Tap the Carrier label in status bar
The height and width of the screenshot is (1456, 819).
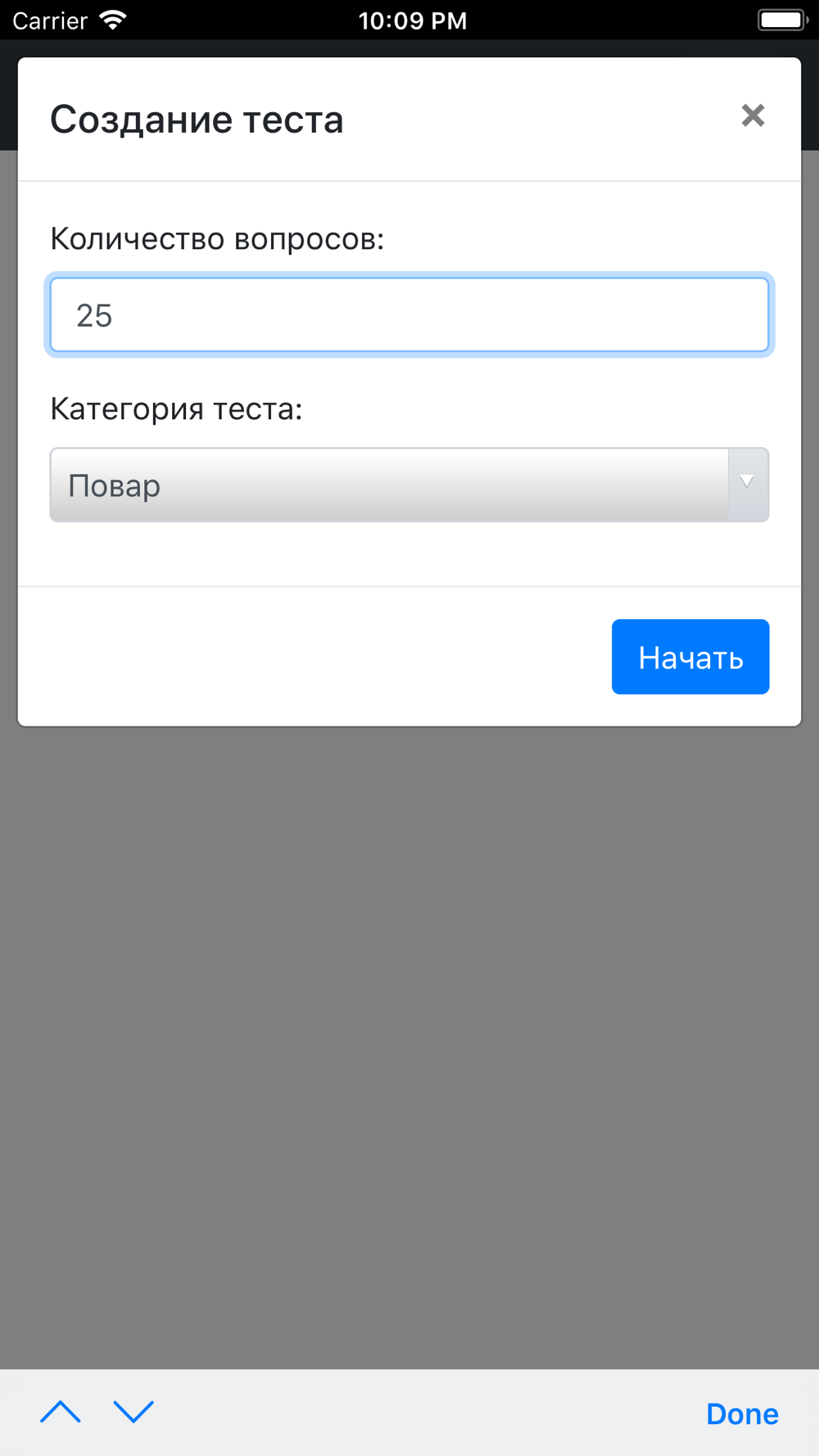[x=50, y=20]
